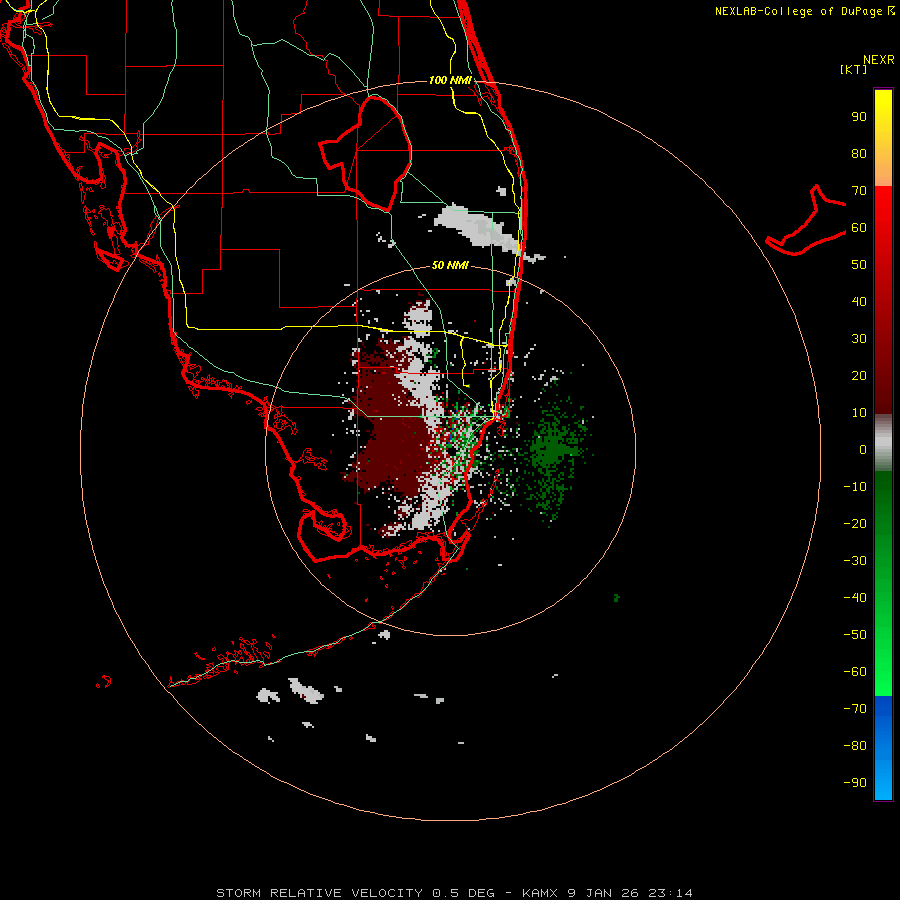The height and width of the screenshot is (900, 900).
Task: Click the -20 value on velocity scale
Action: [x=855, y=524]
